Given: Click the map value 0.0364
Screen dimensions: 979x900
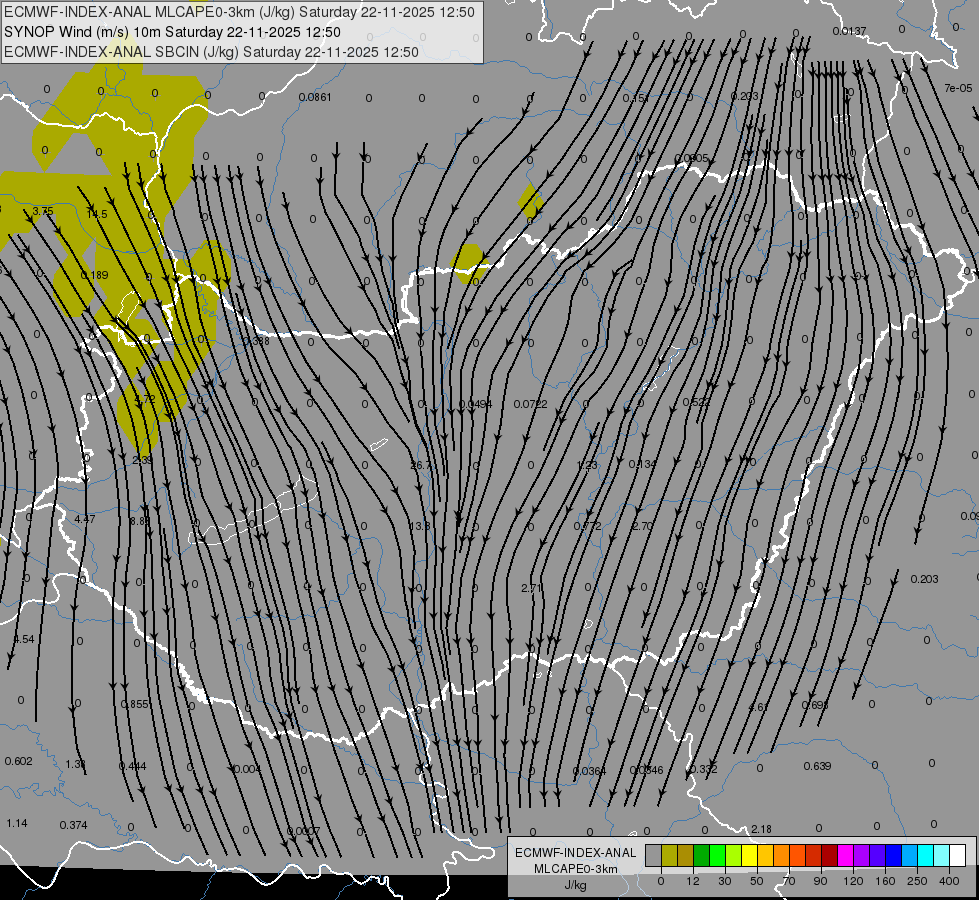Looking at the screenshot, I should click(589, 771).
